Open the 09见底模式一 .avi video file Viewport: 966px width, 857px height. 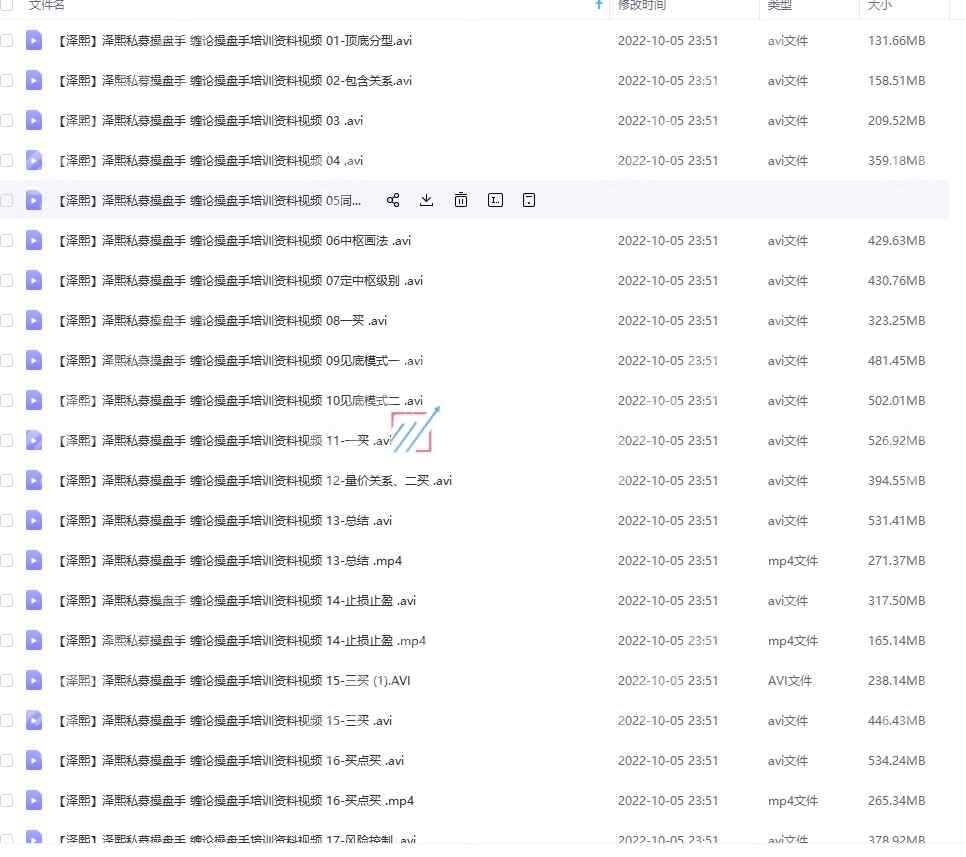[x=240, y=361]
